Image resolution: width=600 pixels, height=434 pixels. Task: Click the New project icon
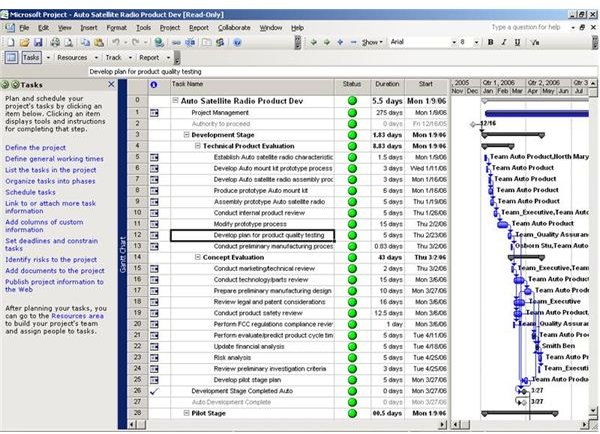pos(11,42)
